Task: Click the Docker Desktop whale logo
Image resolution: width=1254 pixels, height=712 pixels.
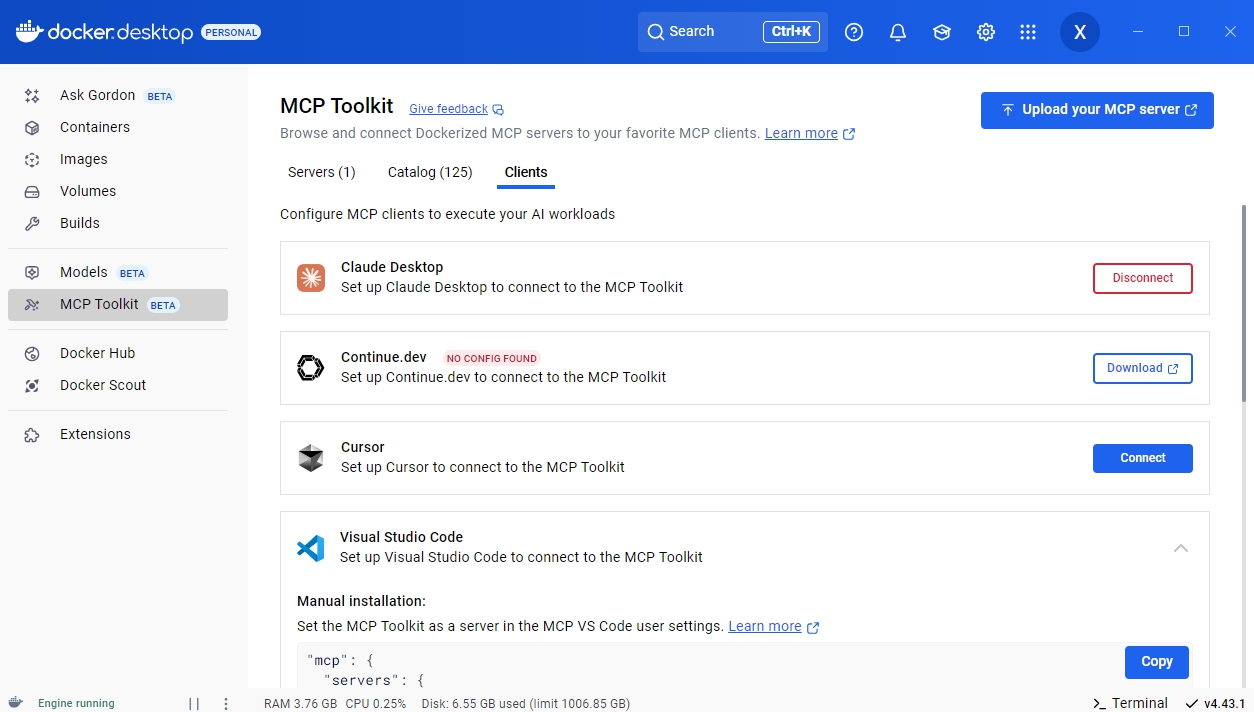Action: pyautogui.click(x=29, y=32)
